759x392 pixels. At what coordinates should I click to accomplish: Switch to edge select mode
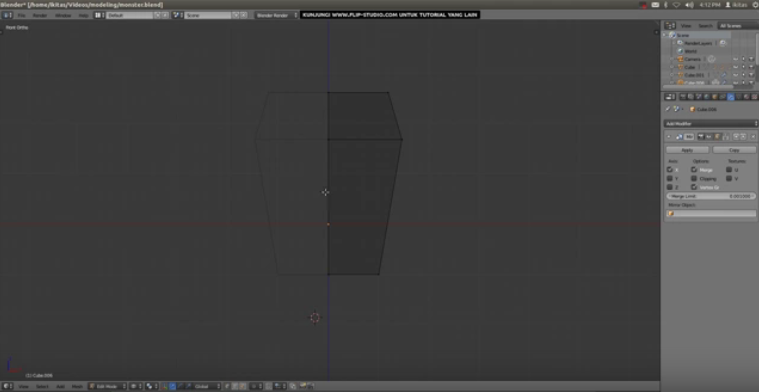pos(234,386)
